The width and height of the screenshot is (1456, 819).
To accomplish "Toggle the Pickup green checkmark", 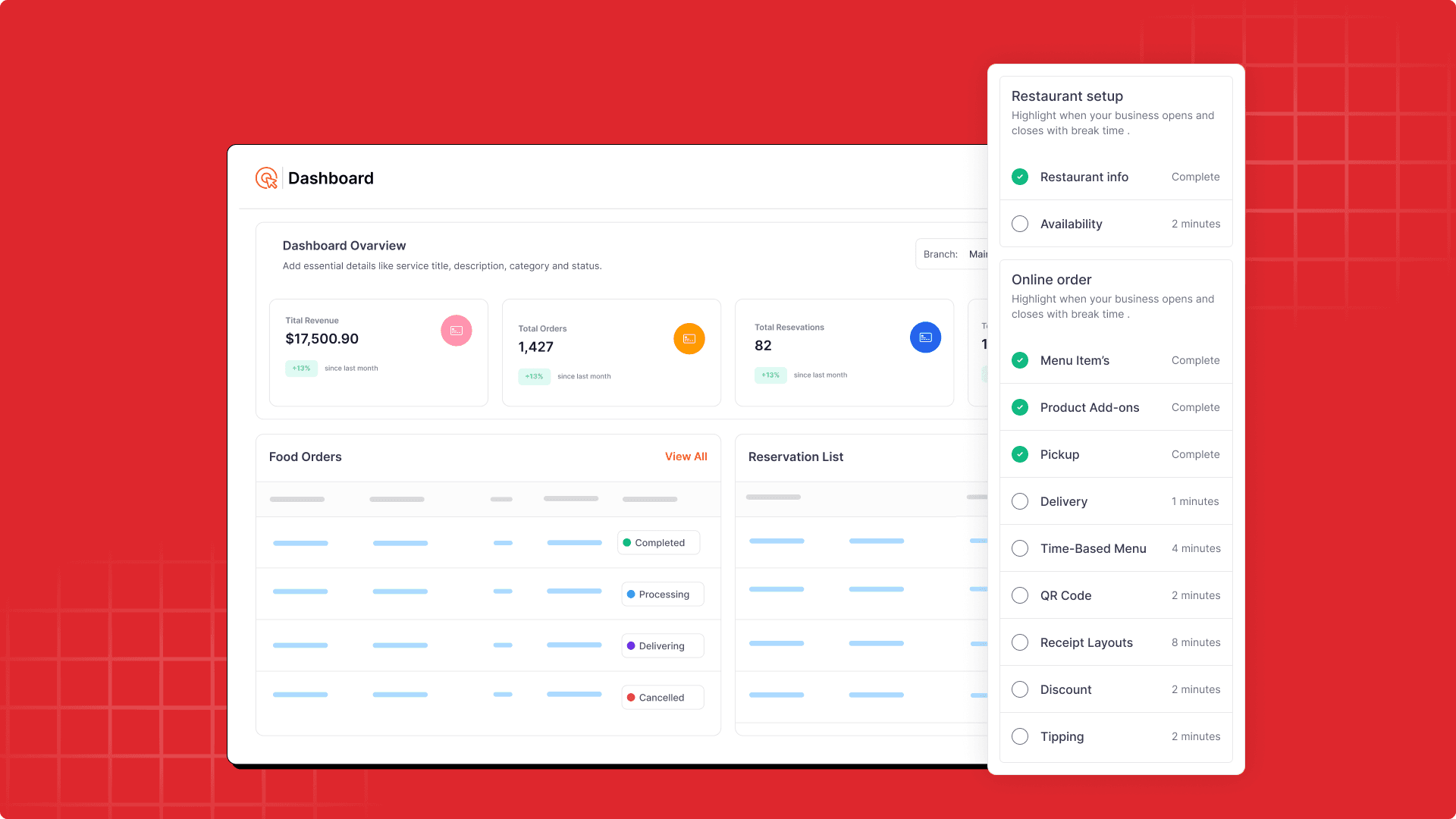I will click(1020, 454).
